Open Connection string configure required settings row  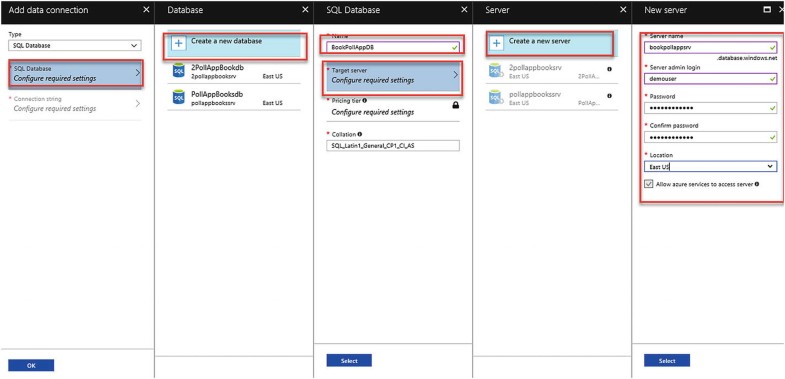[75, 104]
